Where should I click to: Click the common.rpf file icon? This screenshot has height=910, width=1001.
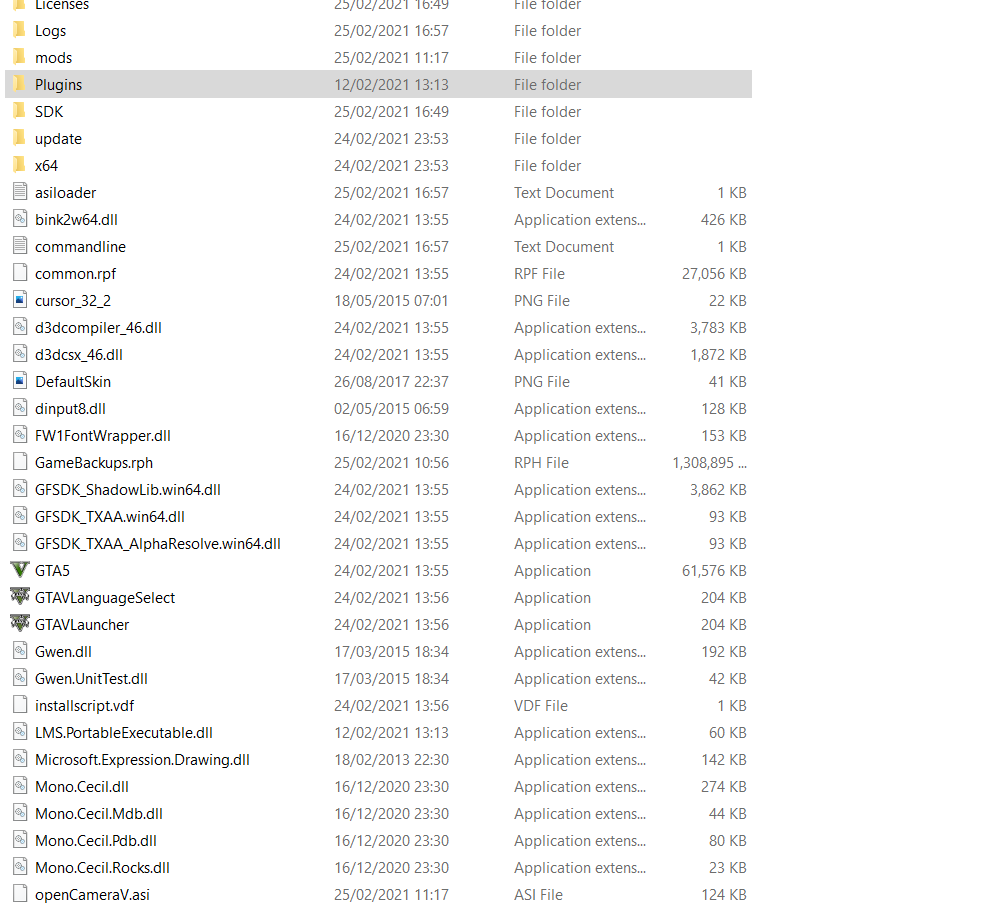tap(20, 273)
